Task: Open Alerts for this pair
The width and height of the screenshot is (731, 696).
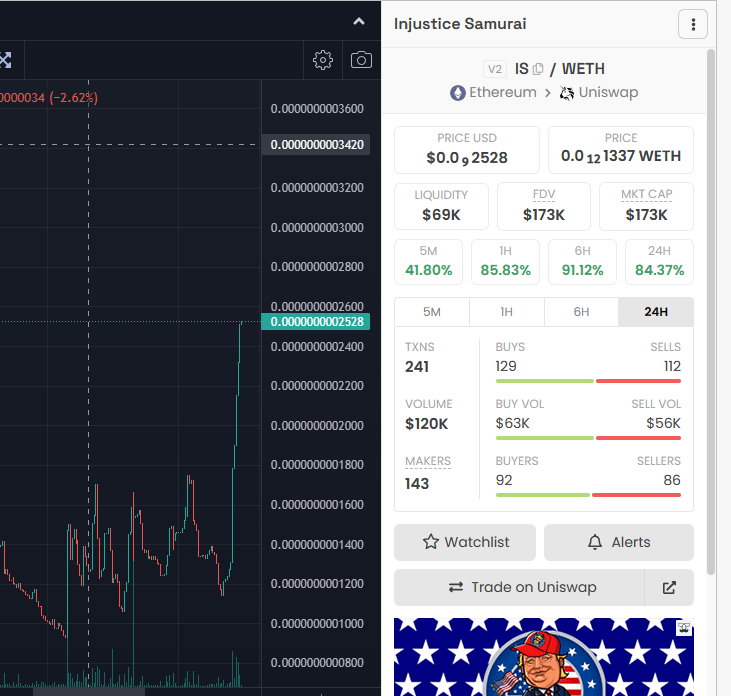Action: [619, 542]
